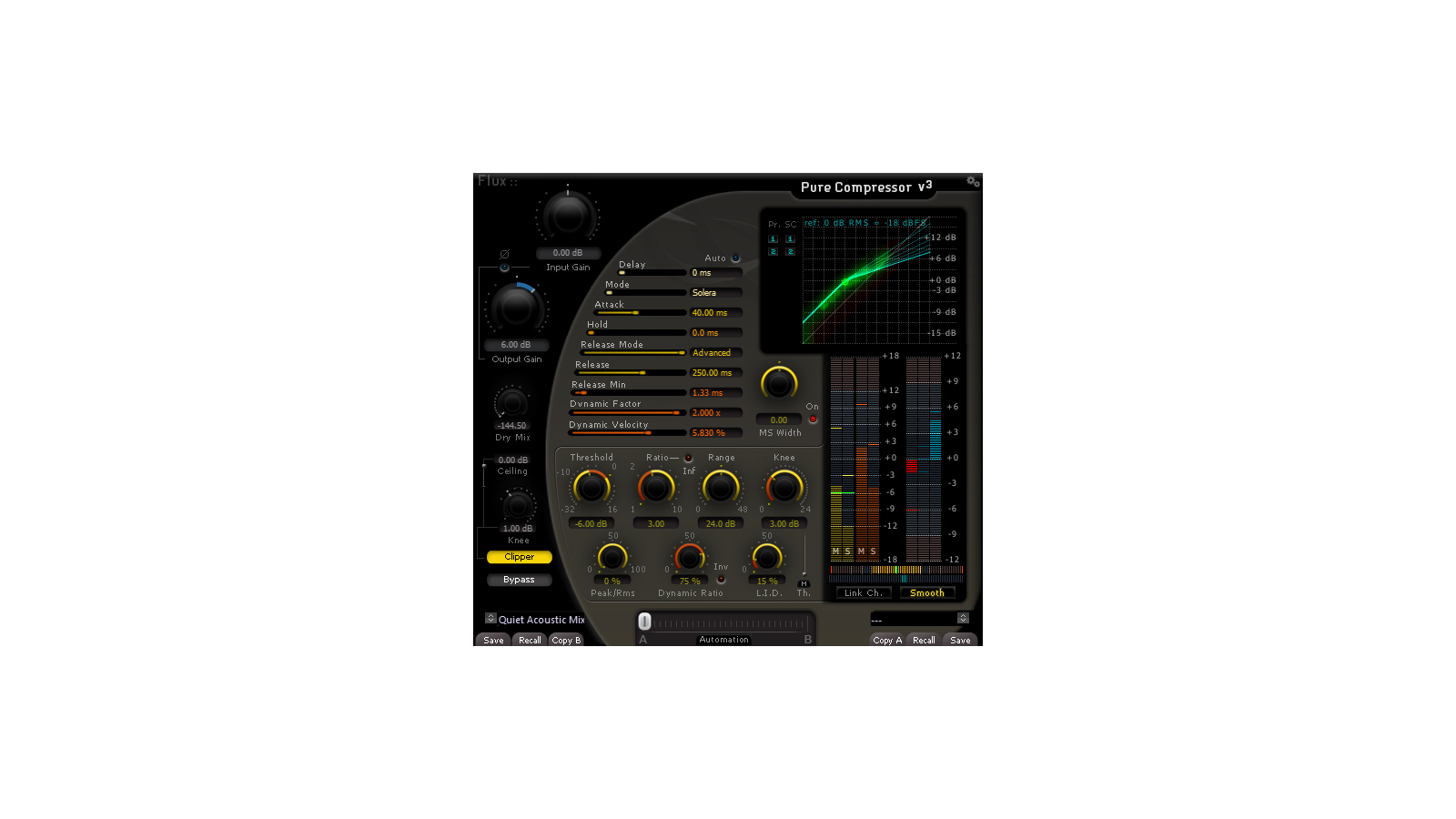Adjust the Release Min slider
Viewport: 1456px width, 819px height.
(x=630, y=393)
